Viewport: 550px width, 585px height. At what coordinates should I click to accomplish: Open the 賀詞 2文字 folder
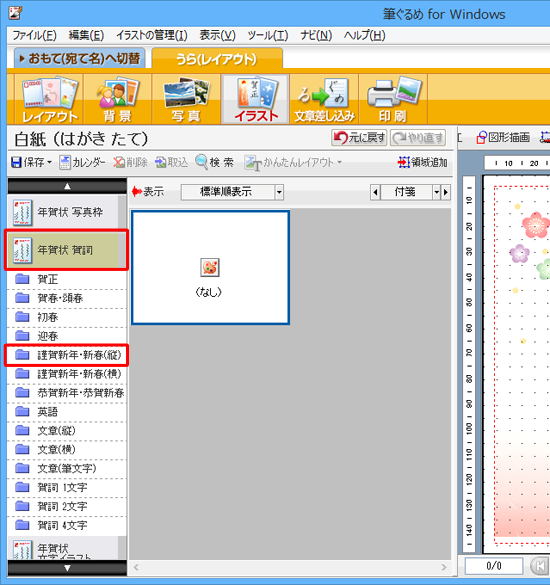tap(66, 507)
